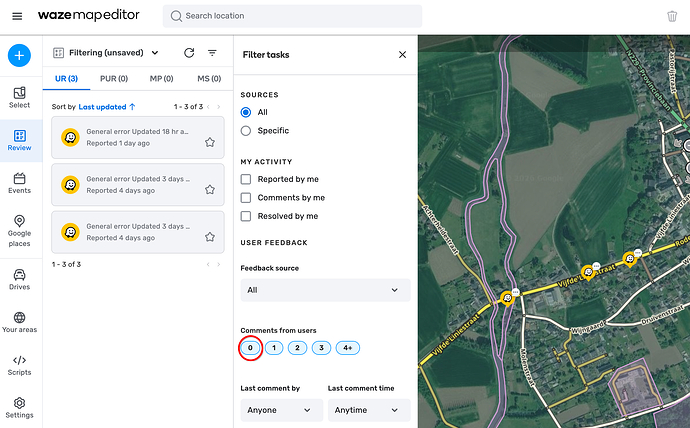Go to next page below the list
The width and height of the screenshot is (690, 428).
coord(218,264)
